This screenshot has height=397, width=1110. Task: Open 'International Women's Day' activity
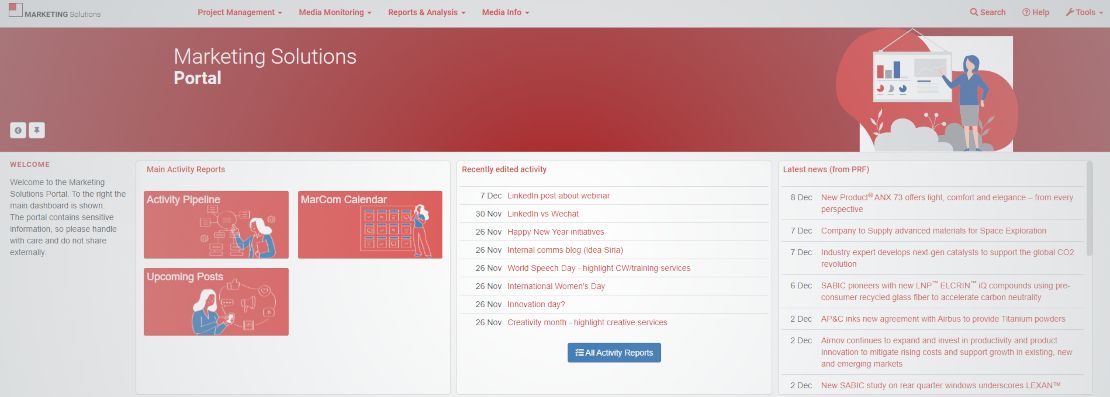pos(556,286)
